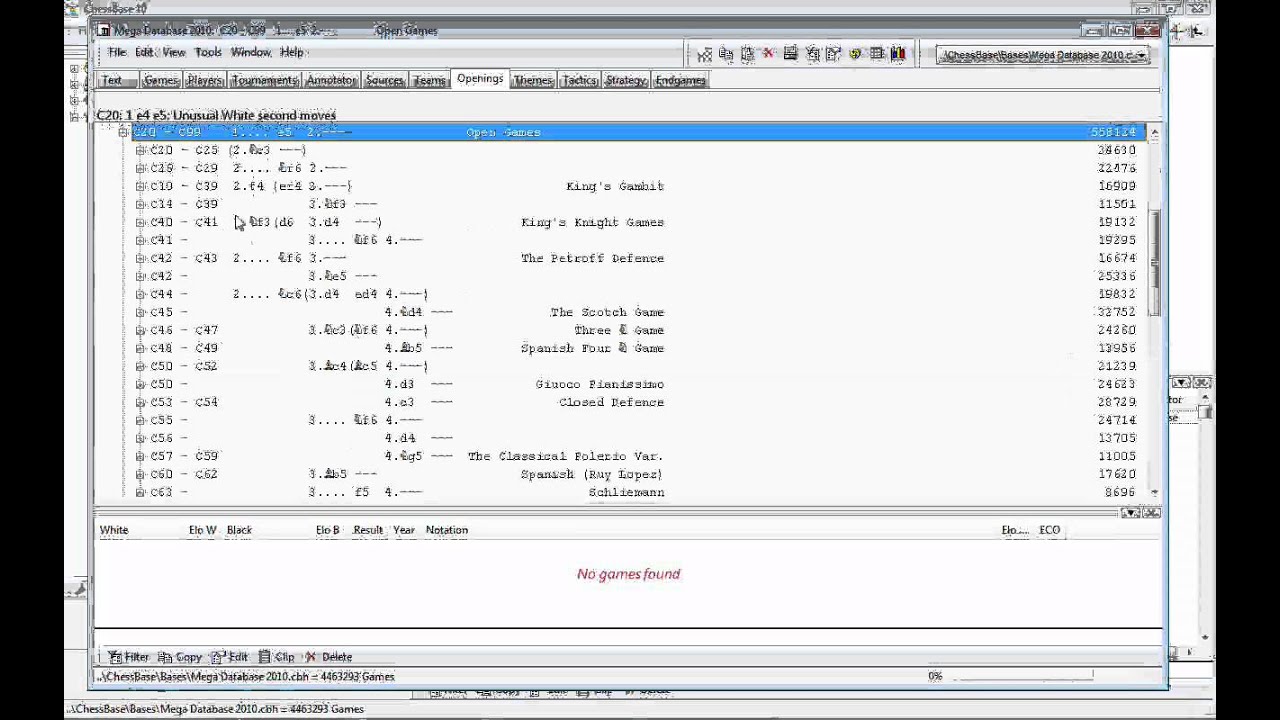Viewport: 1280px width, 720px height.
Task: Open the Edit menu
Action: 144,52
